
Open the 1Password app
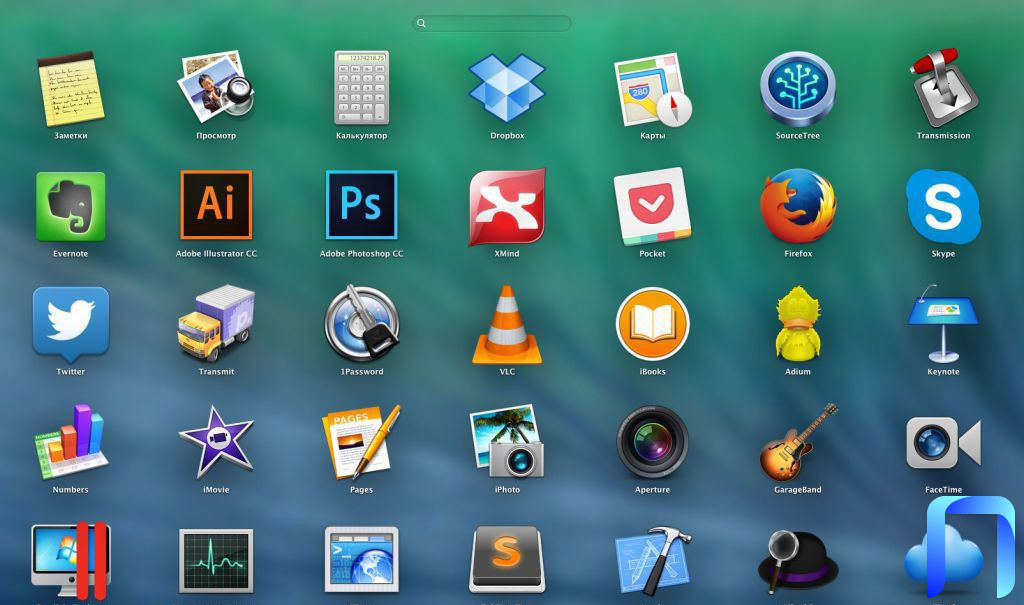point(361,323)
